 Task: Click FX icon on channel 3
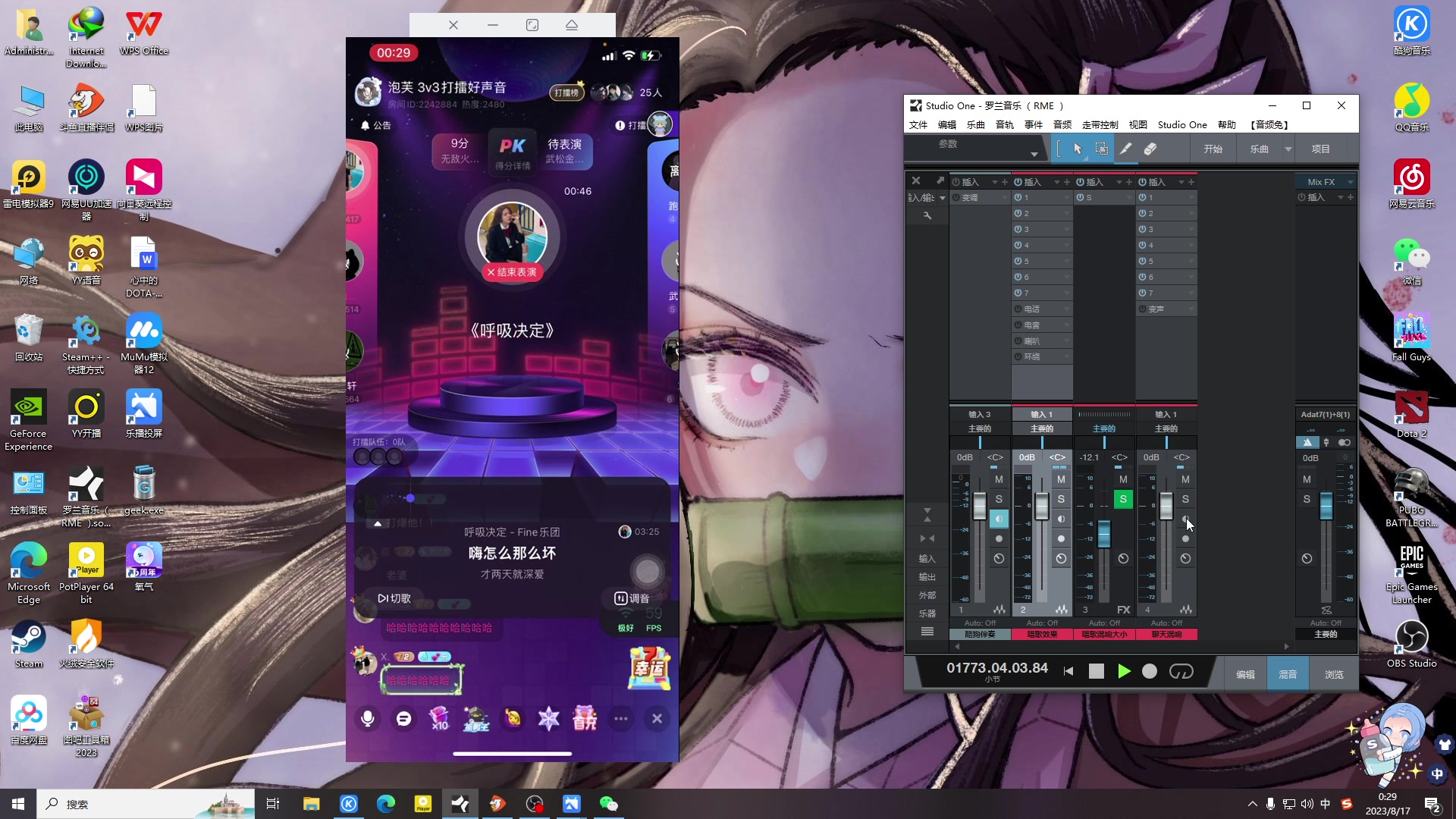click(x=1124, y=610)
